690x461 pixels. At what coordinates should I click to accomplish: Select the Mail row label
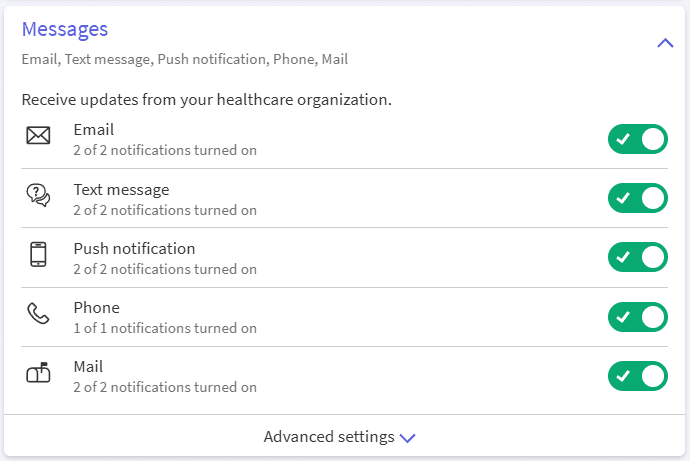(x=88, y=367)
